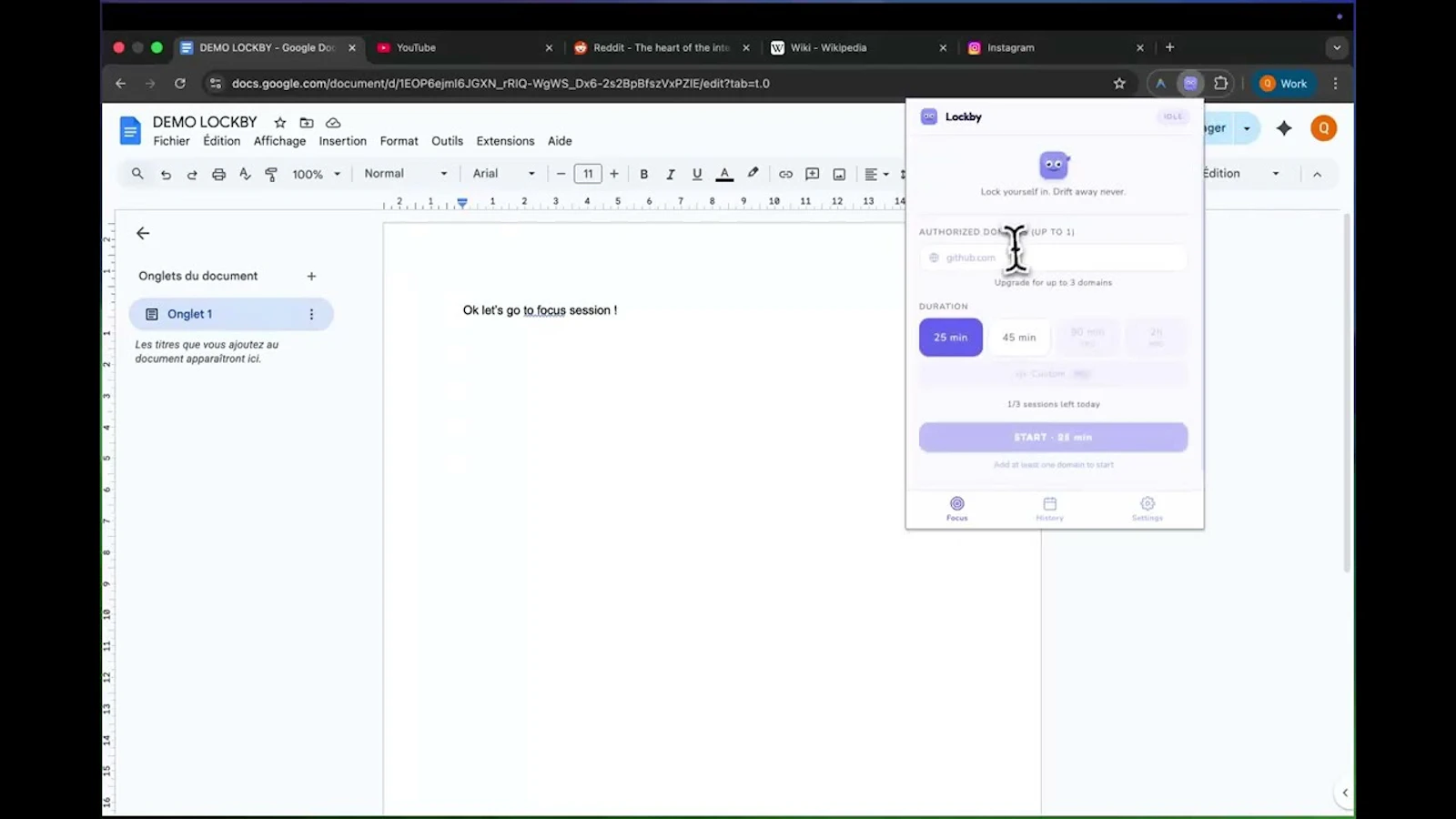Open the 100% zoom dropdown

tap(314, 173)
